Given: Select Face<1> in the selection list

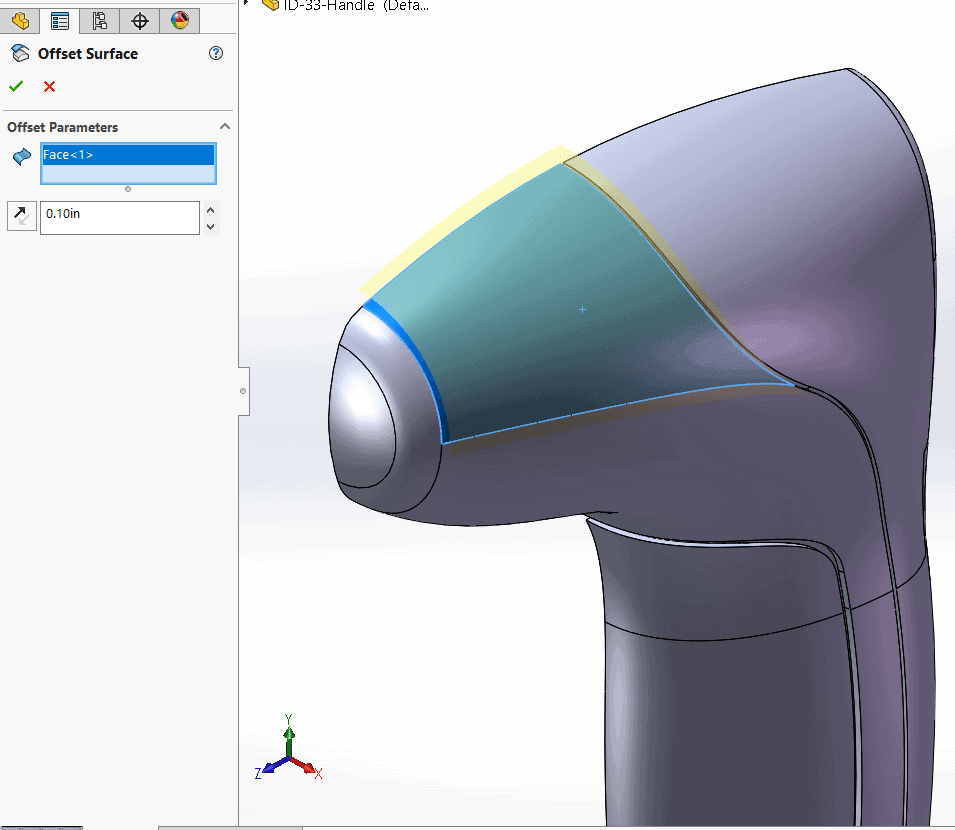Looking at the screenshot, I should pos(128,155).
